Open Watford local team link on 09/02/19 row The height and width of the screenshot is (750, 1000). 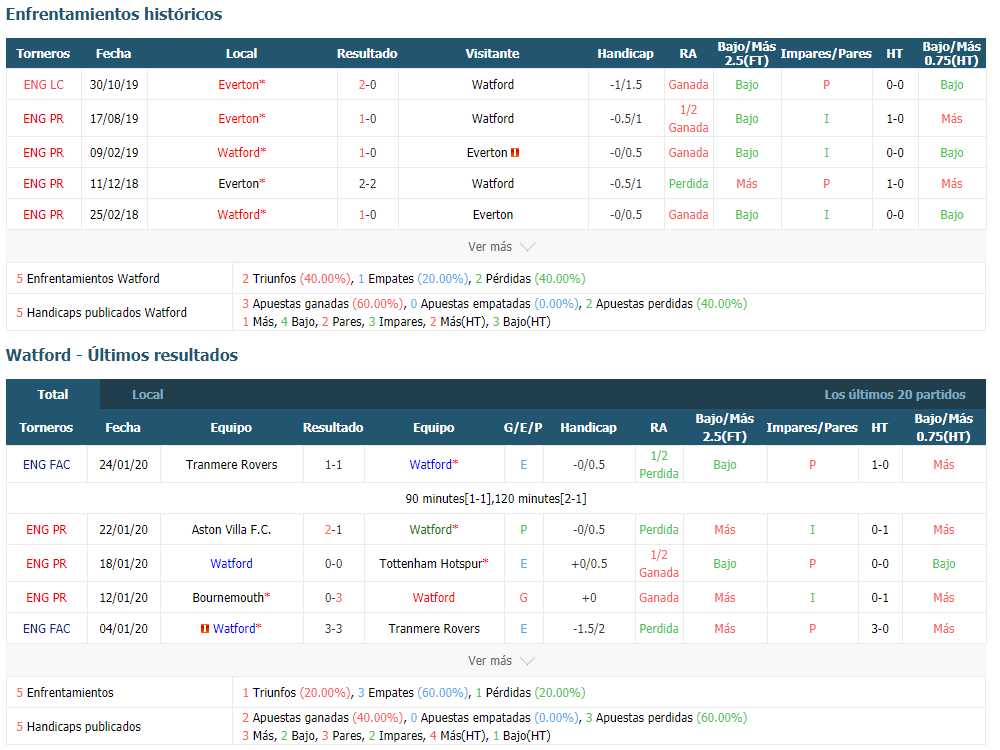point(241,153)
